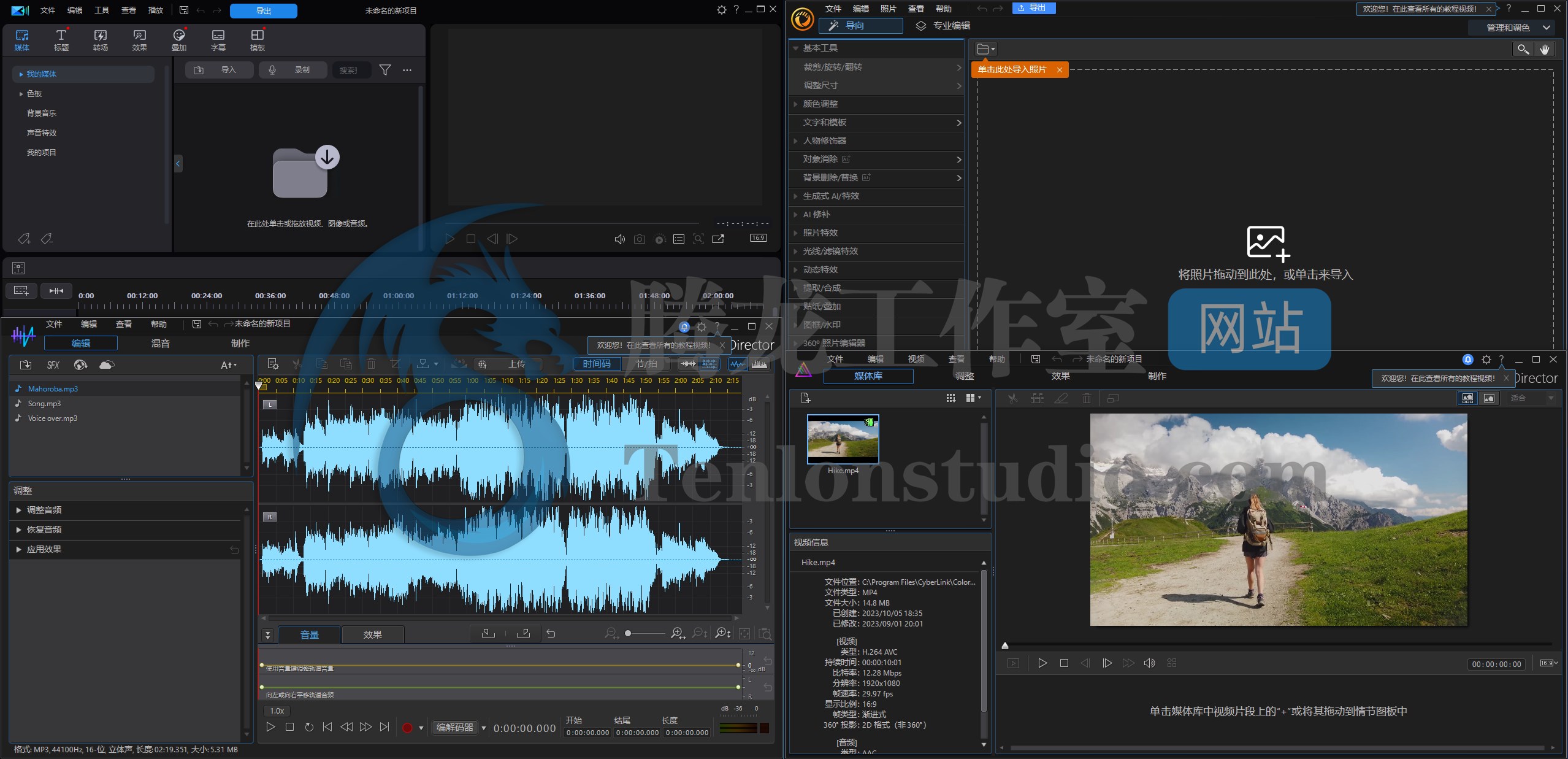Click 录制 button in PowerDirector
Viewport: 1568px width, 759px height.
tap(293, 70)
